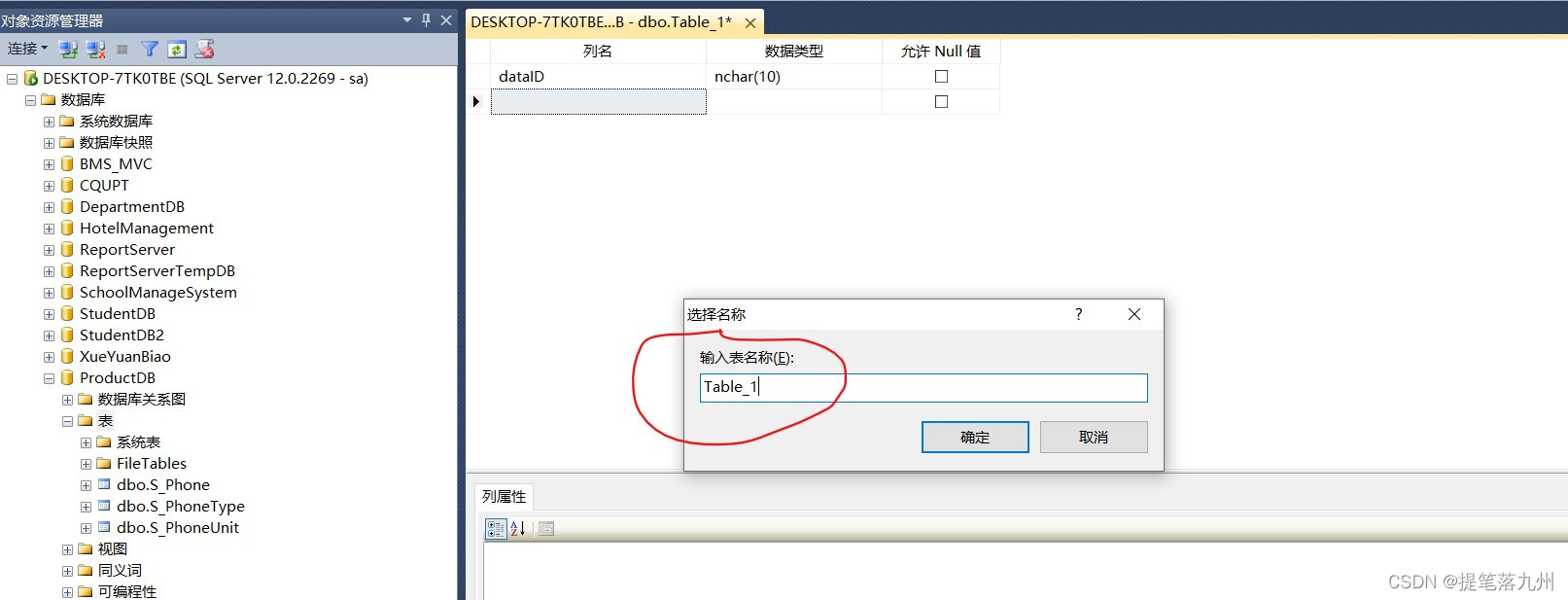Toggle Allow Null checkbox for dataID

[x=941, y=76]
